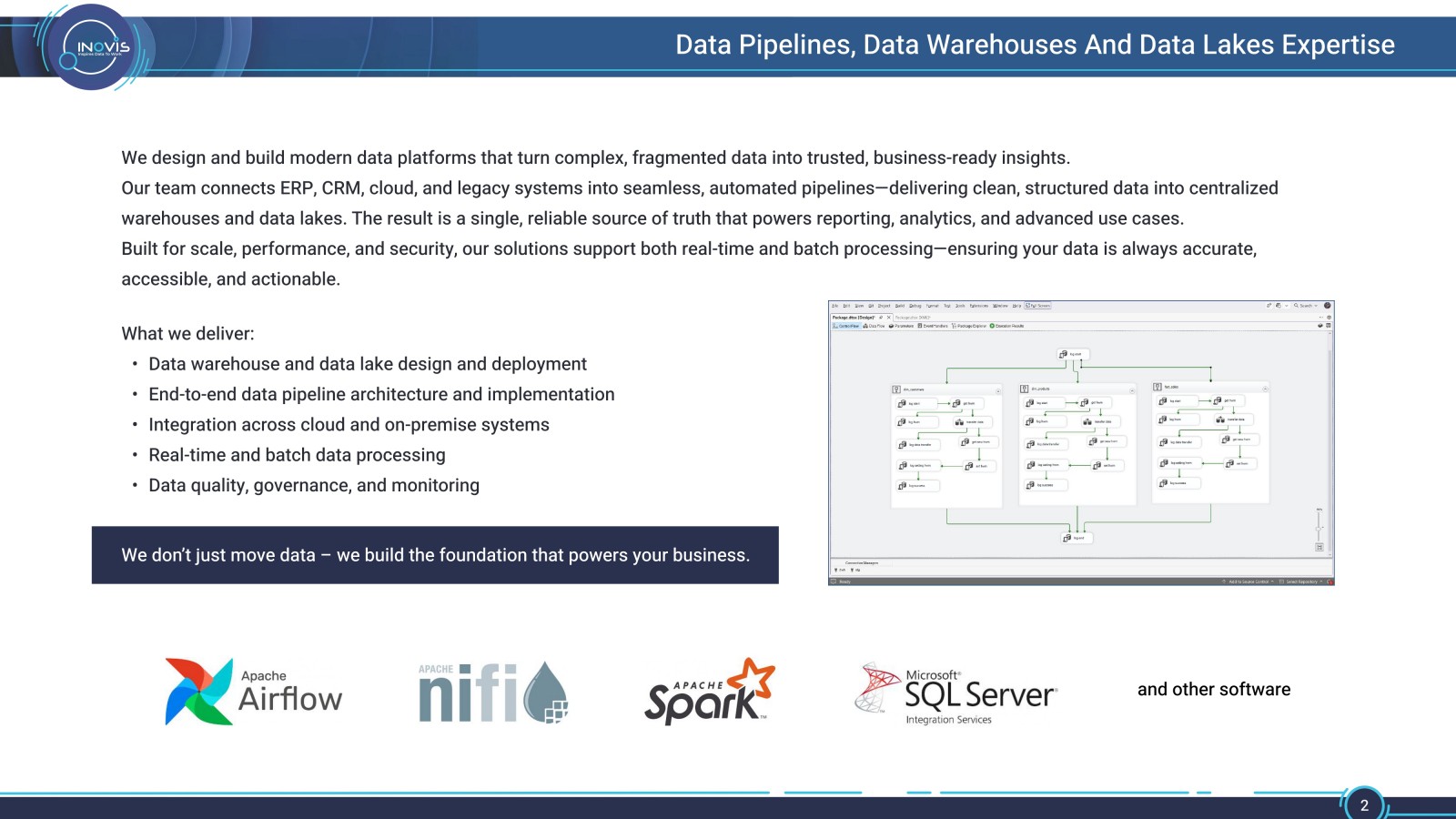Open the Package.dtsx [XML] document tab

(913, 318)
